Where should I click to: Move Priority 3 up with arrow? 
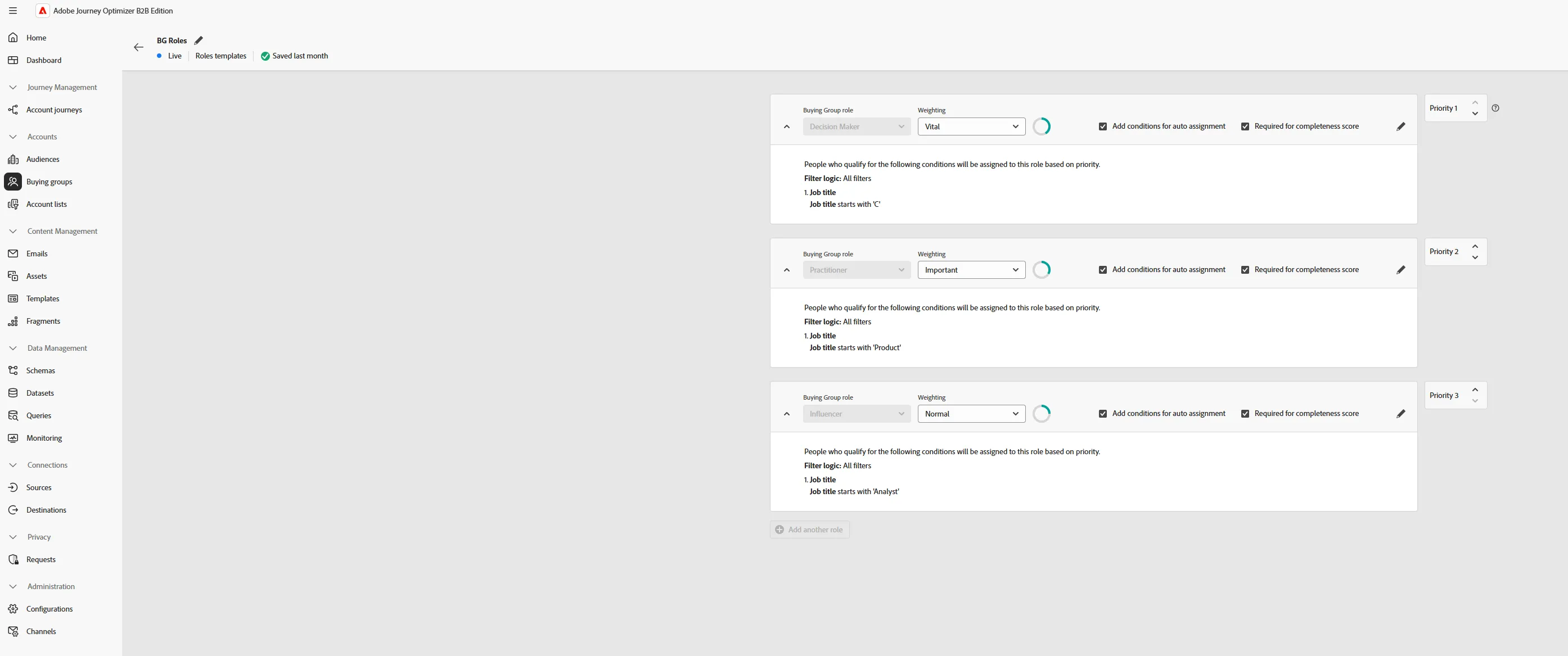pyautogui.click(x=1474, y=390)
